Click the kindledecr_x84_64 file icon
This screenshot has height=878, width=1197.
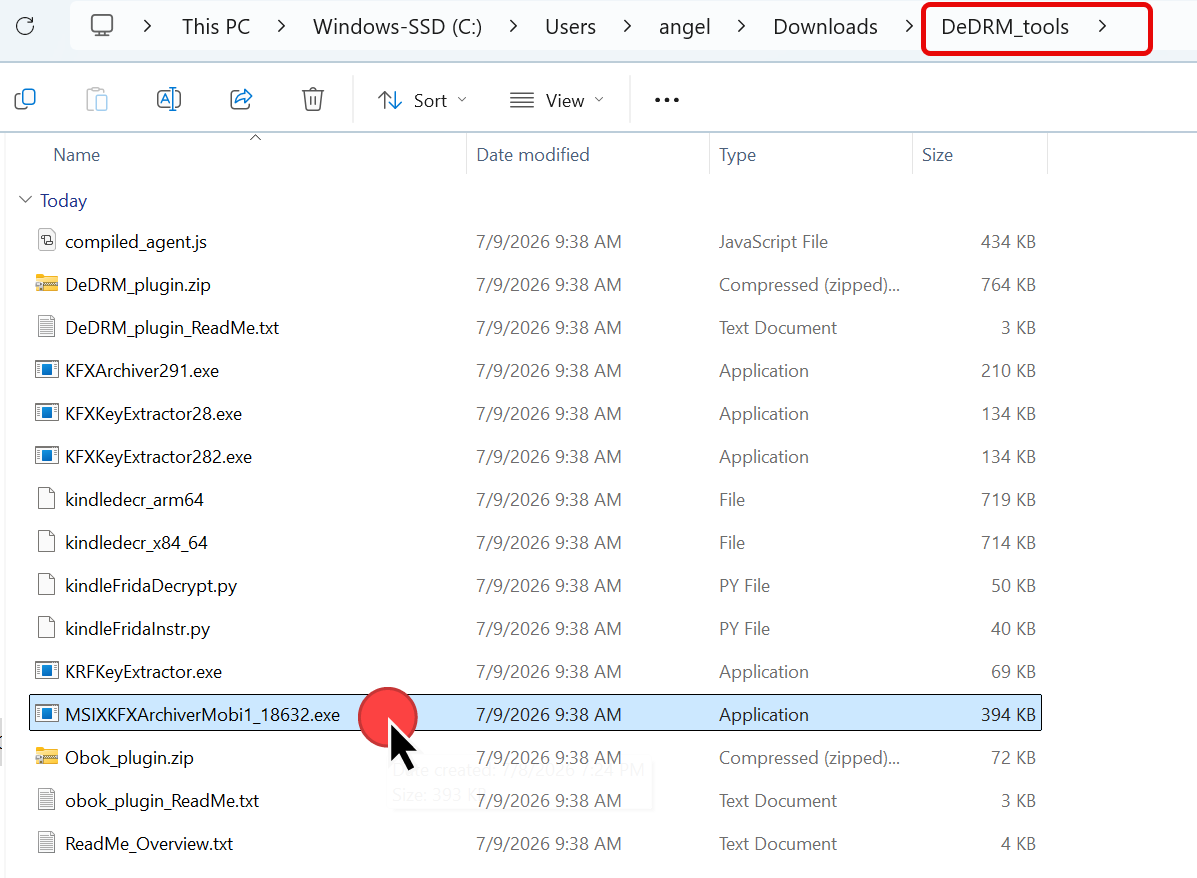click(x=47, y=542)
